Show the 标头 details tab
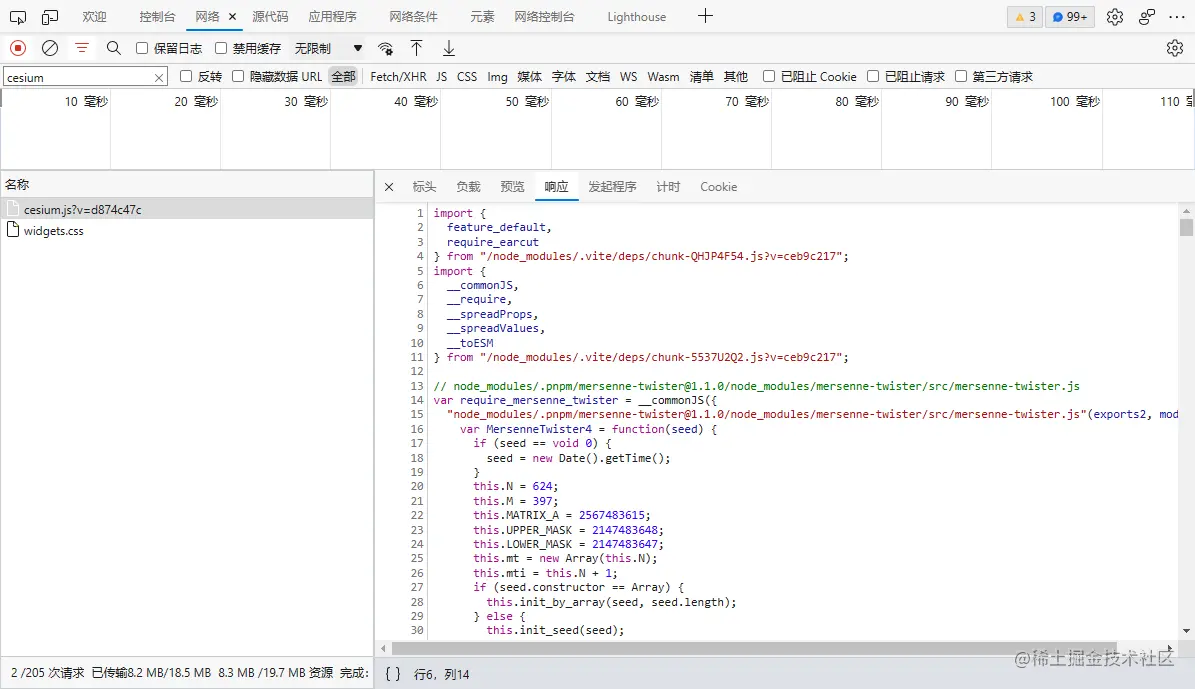The image size is (1195, 689). tap(424, 187)
